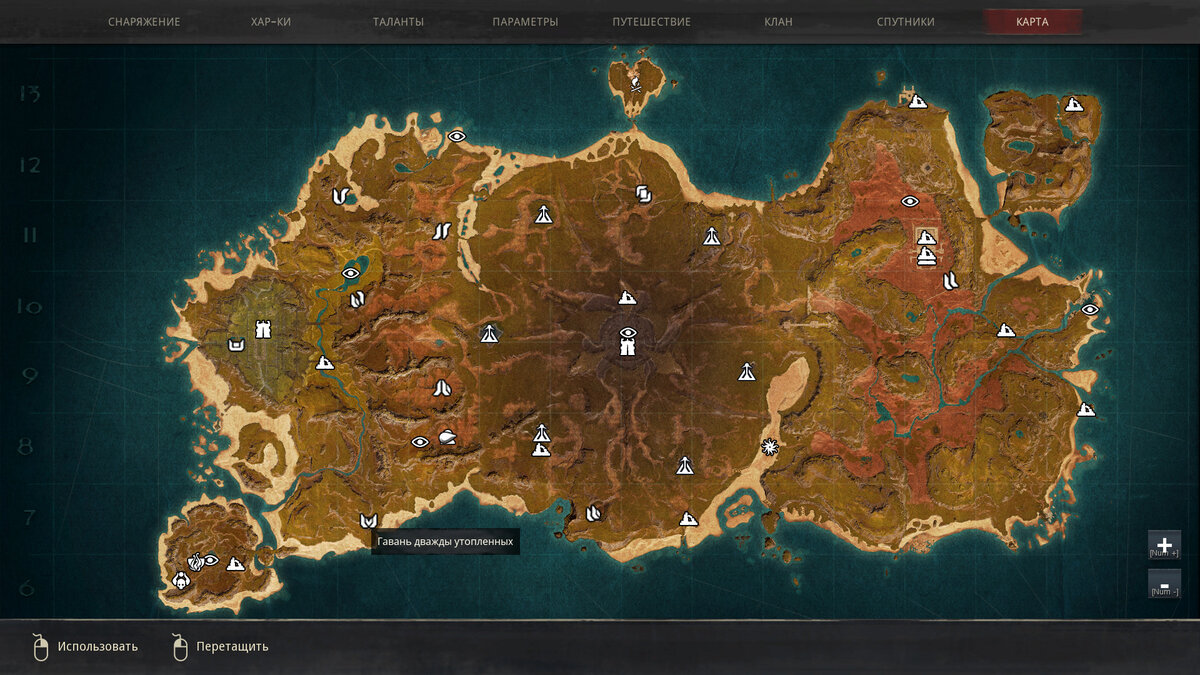This screenshot has width=1200, height=675.
Task: Select the boat marker at the eastern river fork
Action: click(x=1006, y=329)
